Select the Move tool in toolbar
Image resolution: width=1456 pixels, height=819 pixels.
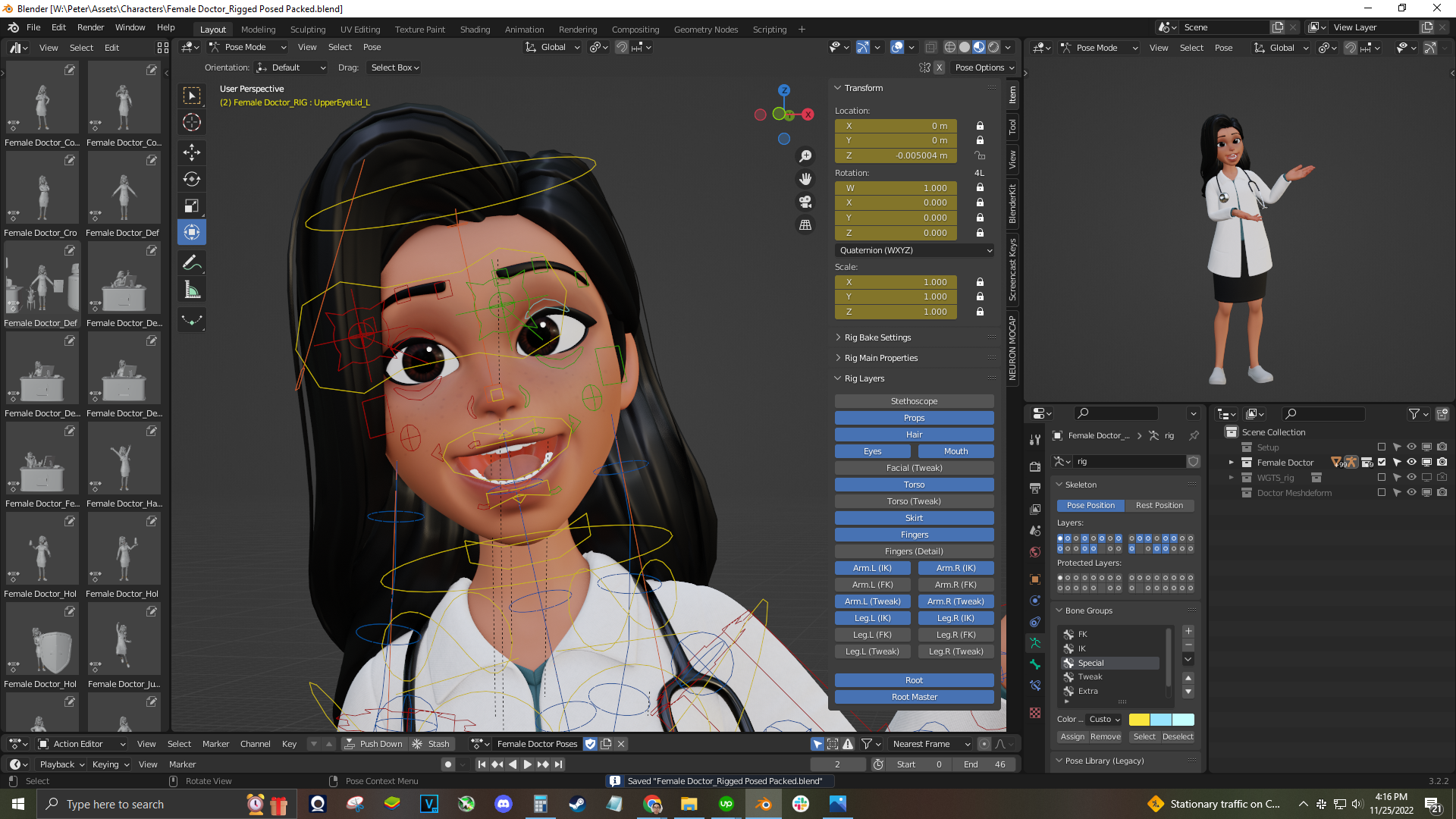192,152
